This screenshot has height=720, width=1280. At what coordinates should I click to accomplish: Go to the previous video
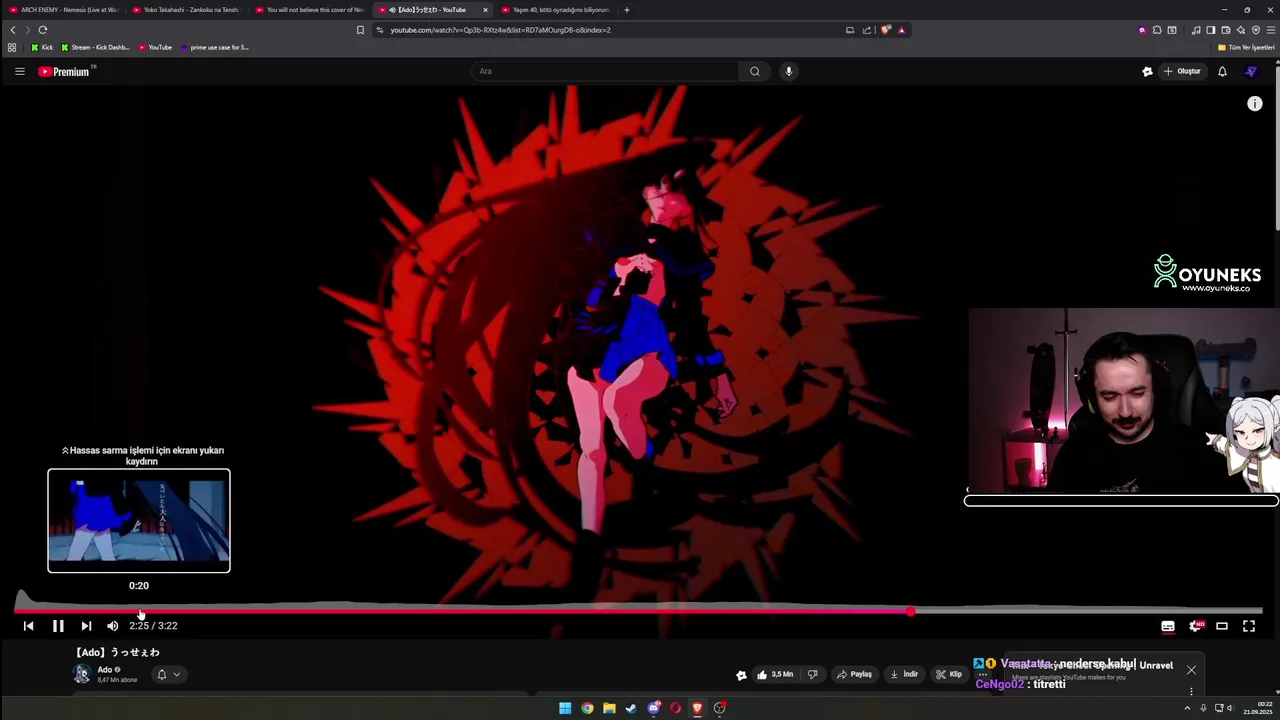(28, 626)
